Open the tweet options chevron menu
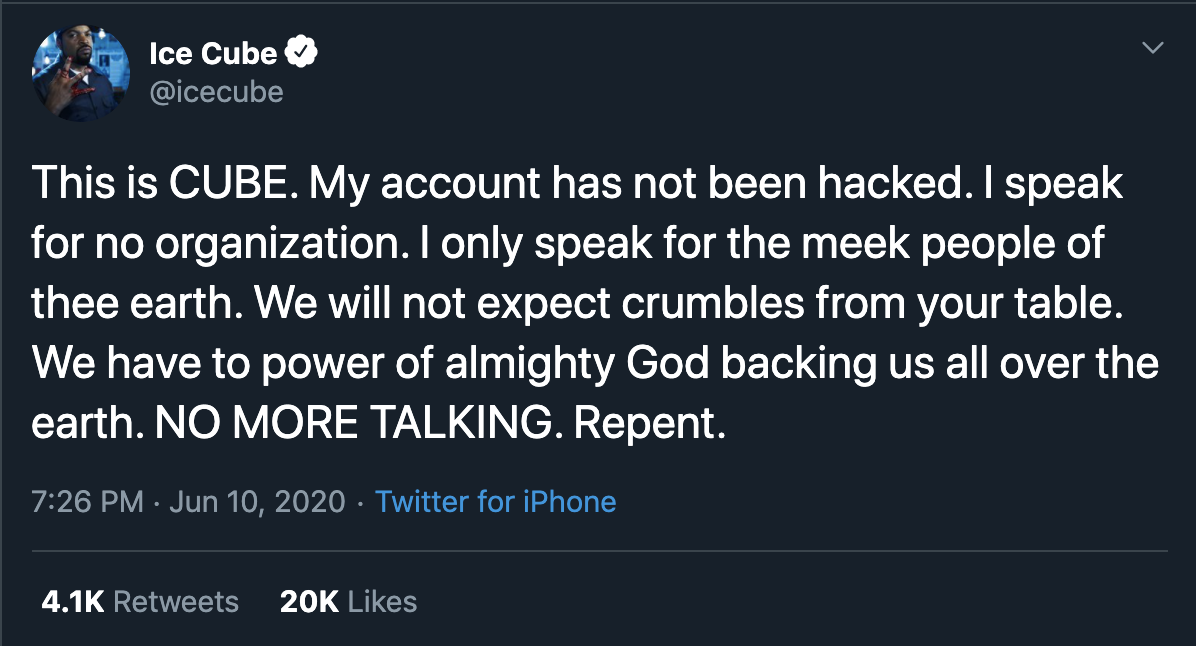Screen dimensions: 1196x646 click(1153, 48)
